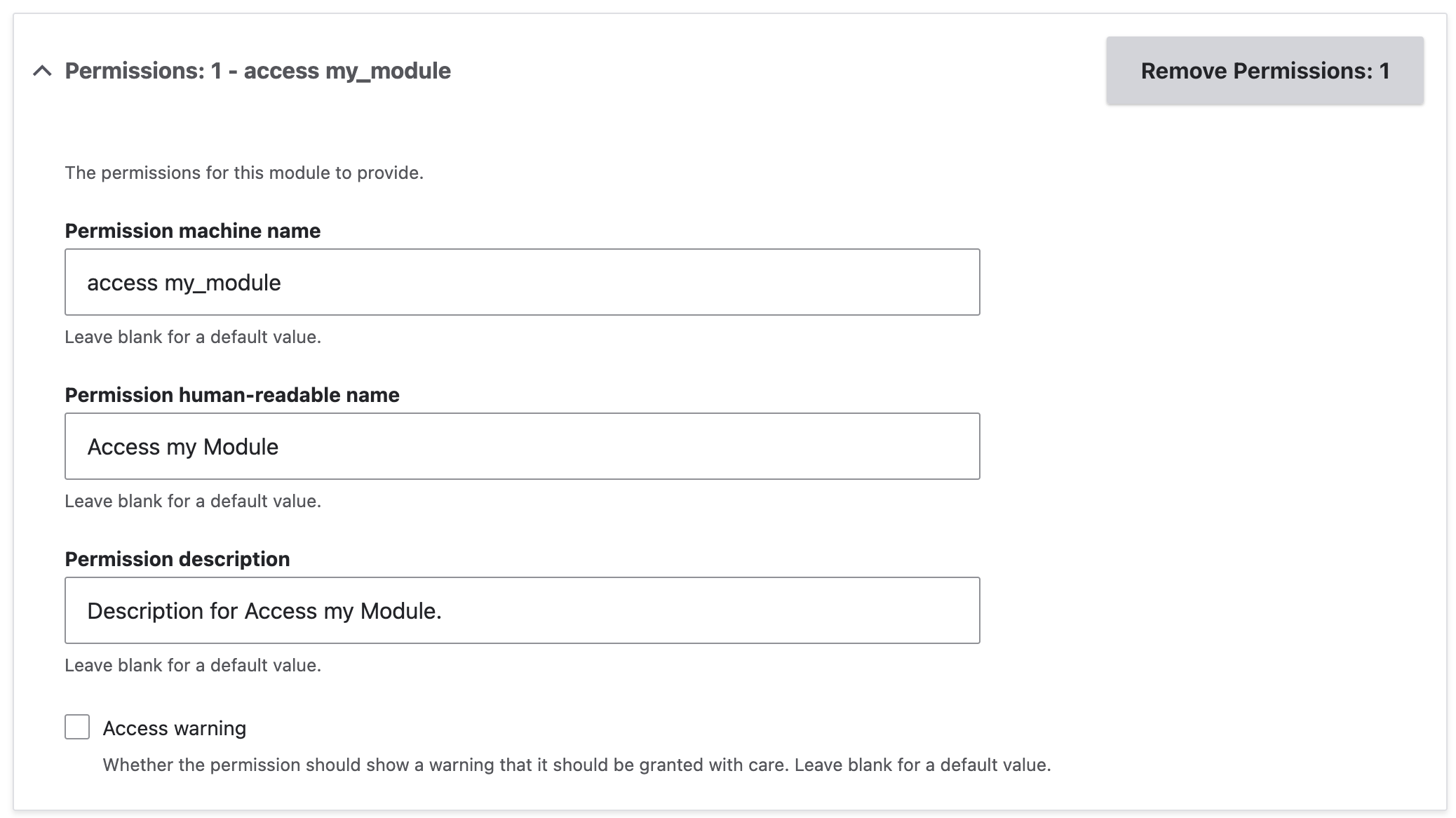Screen dimensions: 1456x818
Task: Click "access my_module" in the section heading
Action: [347, 71]
